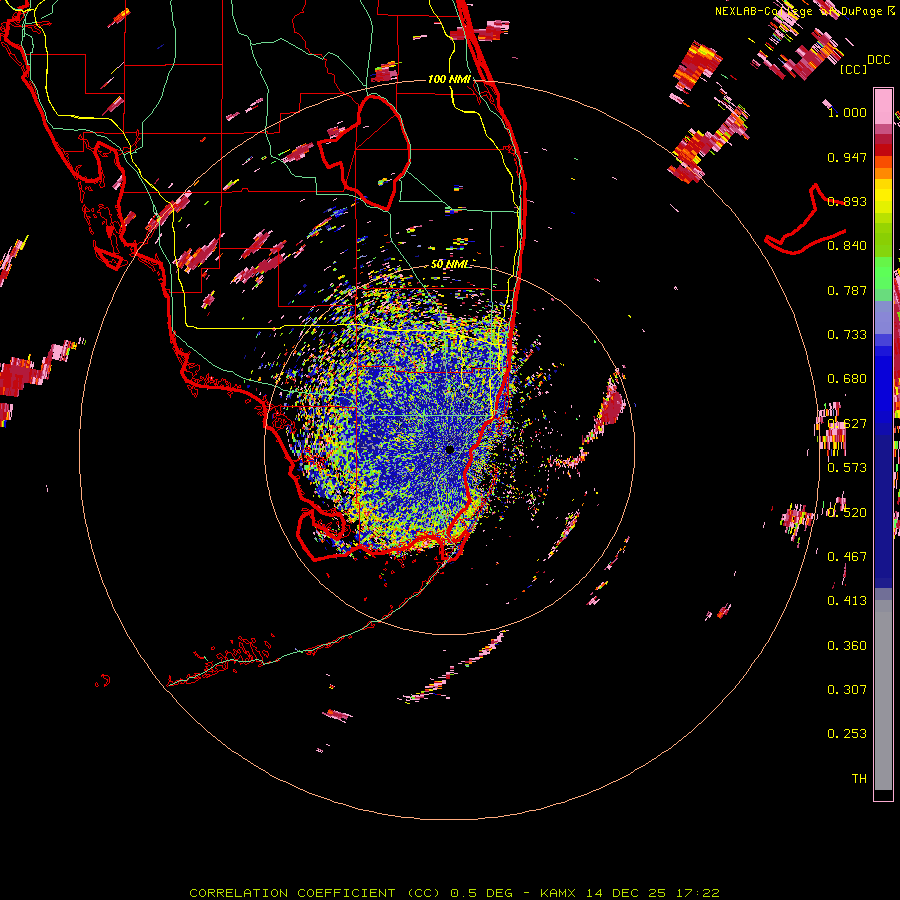
Task: Pick the pink swatch atop the color bar
Action: coord(883,107)
